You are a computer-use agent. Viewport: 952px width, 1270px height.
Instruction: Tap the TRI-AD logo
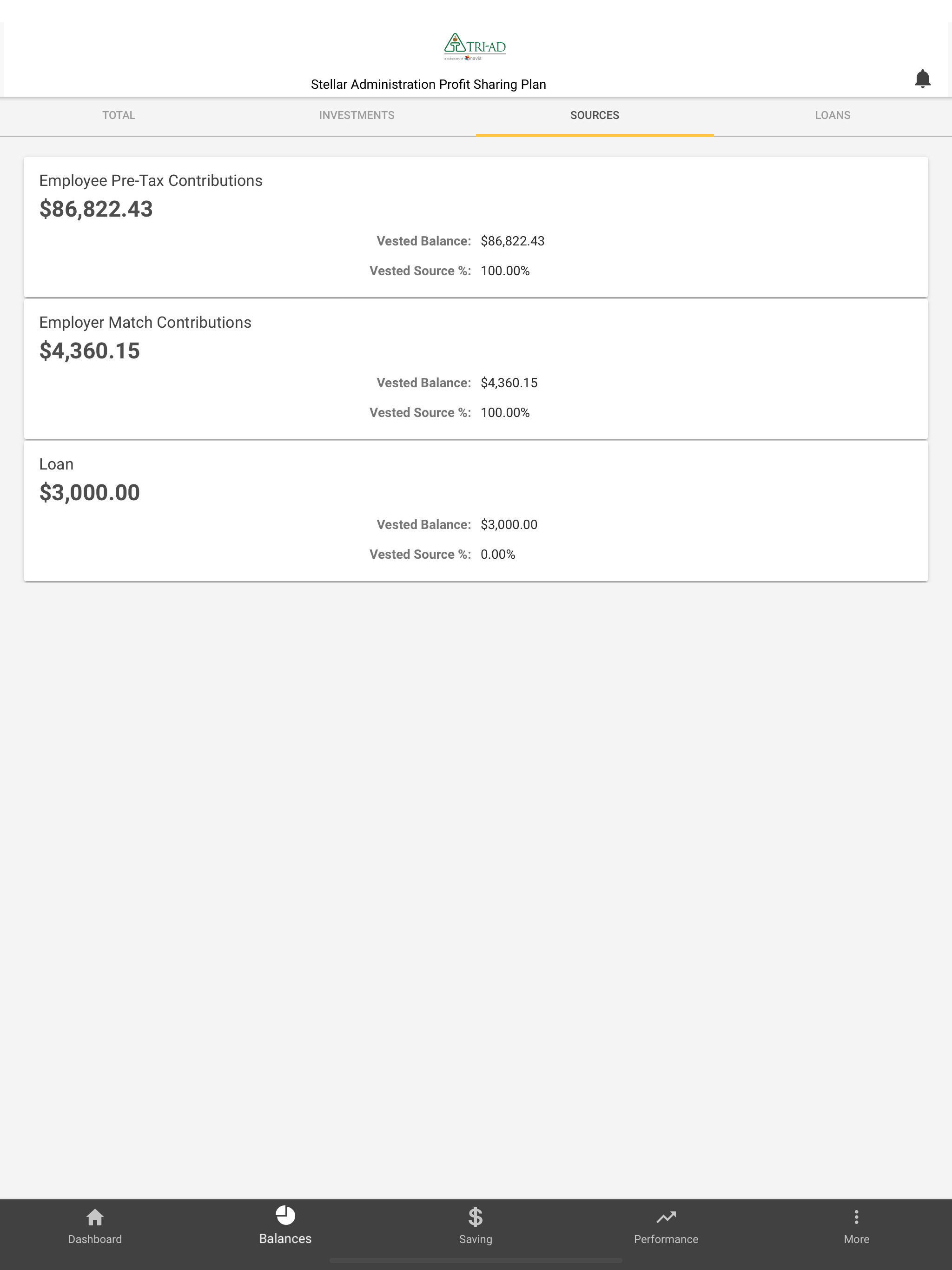[x=475, y=46]
